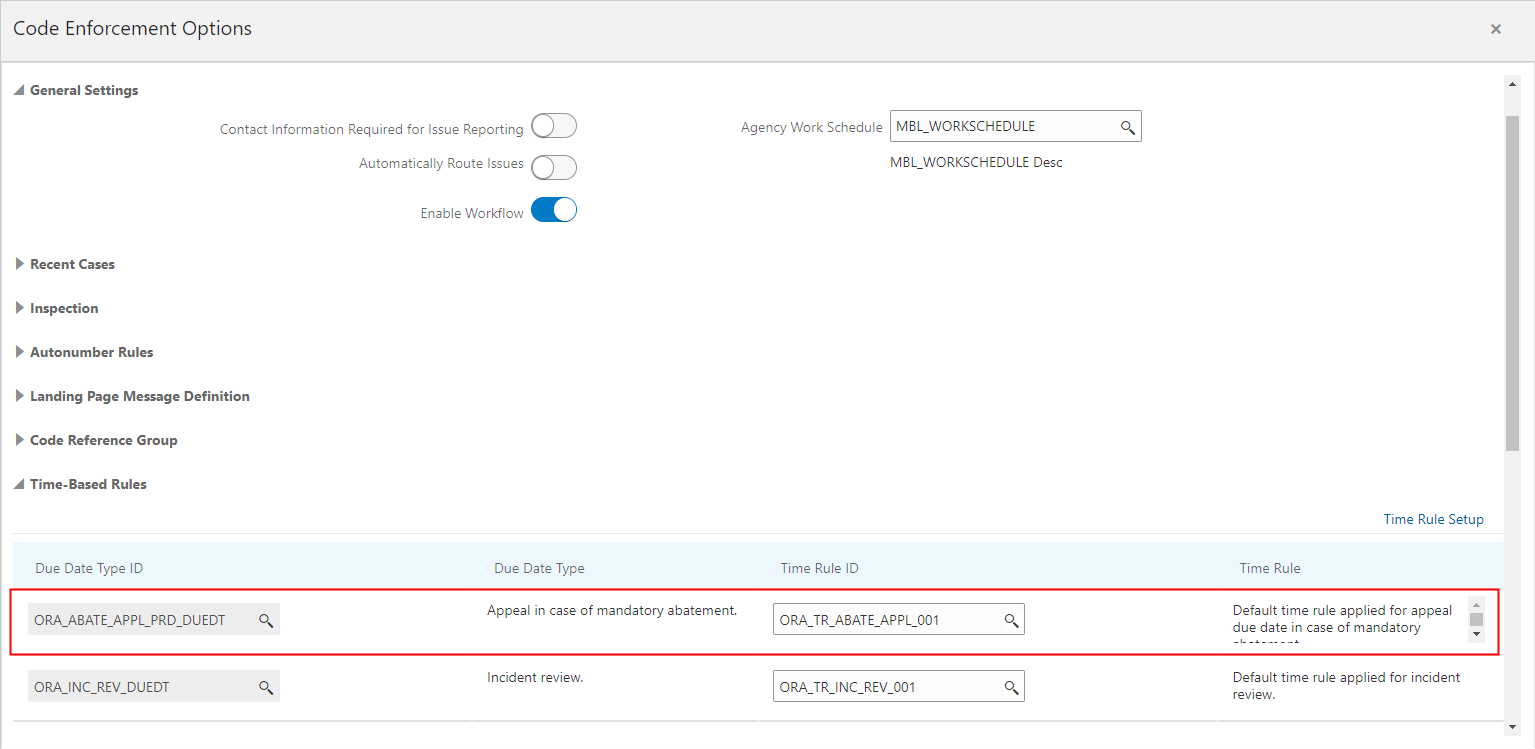
Task: Click the ORA_INC_REV_DUEDT lookup magnifier icon
Action: 266,687
